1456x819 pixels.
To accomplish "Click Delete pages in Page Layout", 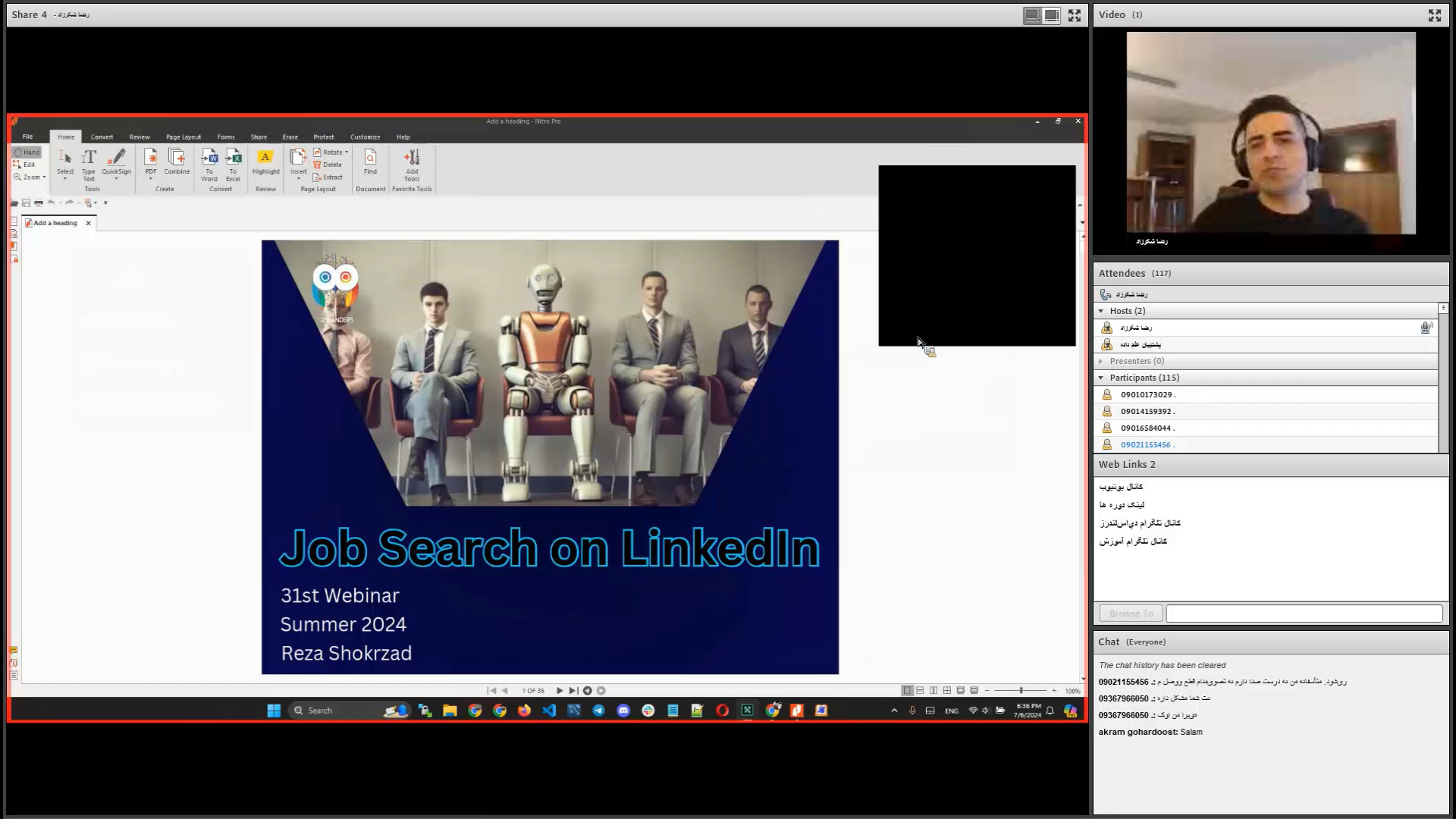I will click(x=328, y=165).
